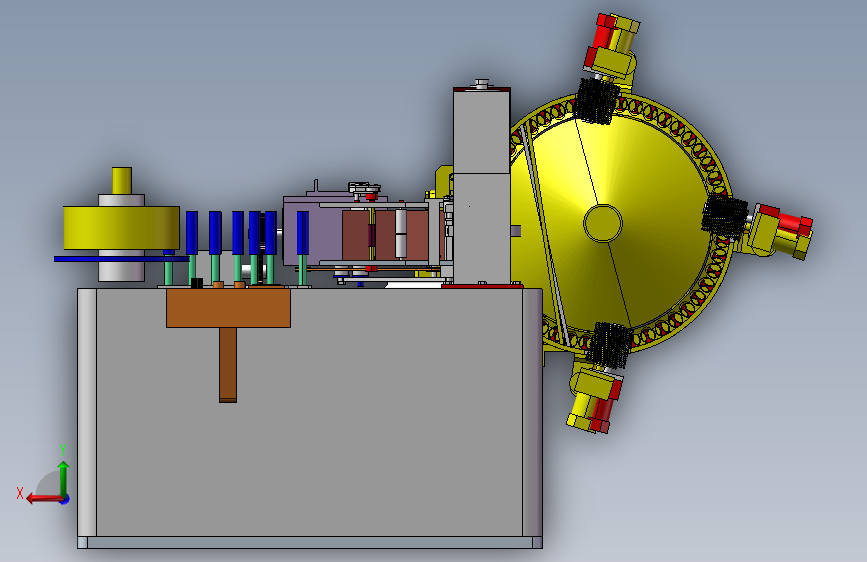Select the tall gray column beside dome
Image resolution: width=867 pixels, height=562 pixels.
482,186
